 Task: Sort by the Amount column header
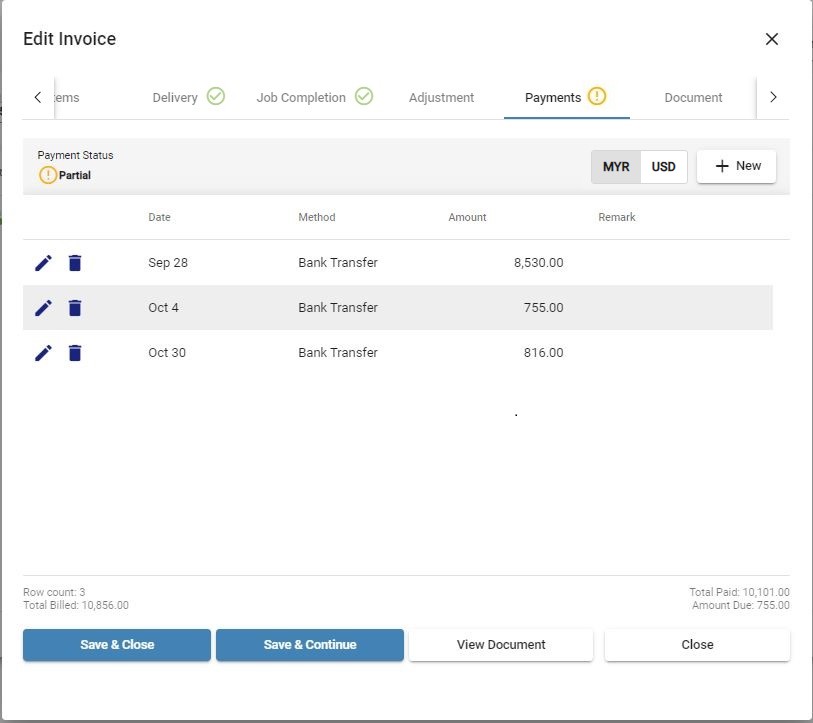point(467,217)
